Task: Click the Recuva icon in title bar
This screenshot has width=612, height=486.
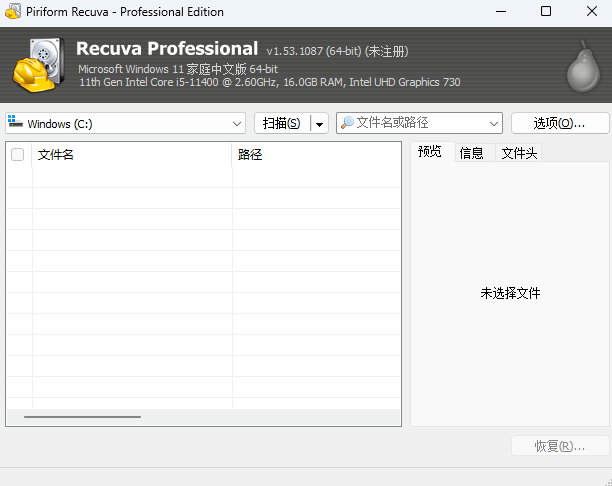Action: pos(13,11)
